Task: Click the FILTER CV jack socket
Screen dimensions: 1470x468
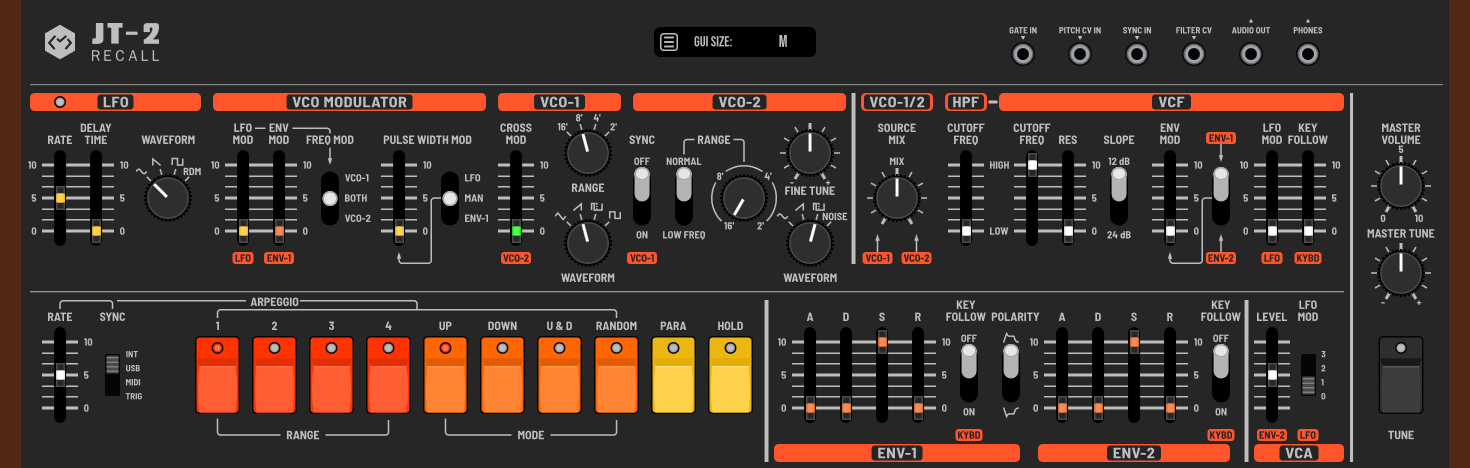Action: 1193,54
